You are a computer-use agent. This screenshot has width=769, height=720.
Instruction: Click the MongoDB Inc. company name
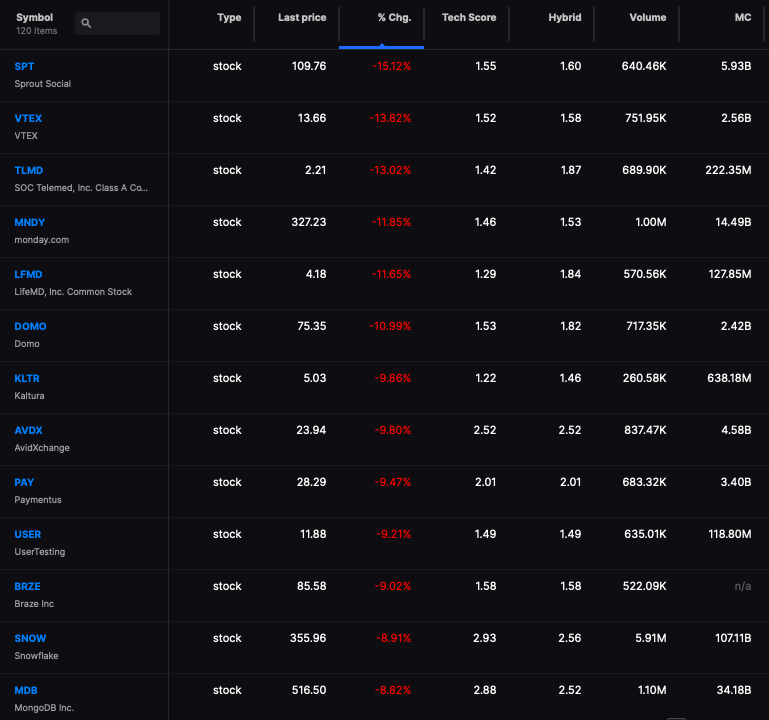[44, 708]
